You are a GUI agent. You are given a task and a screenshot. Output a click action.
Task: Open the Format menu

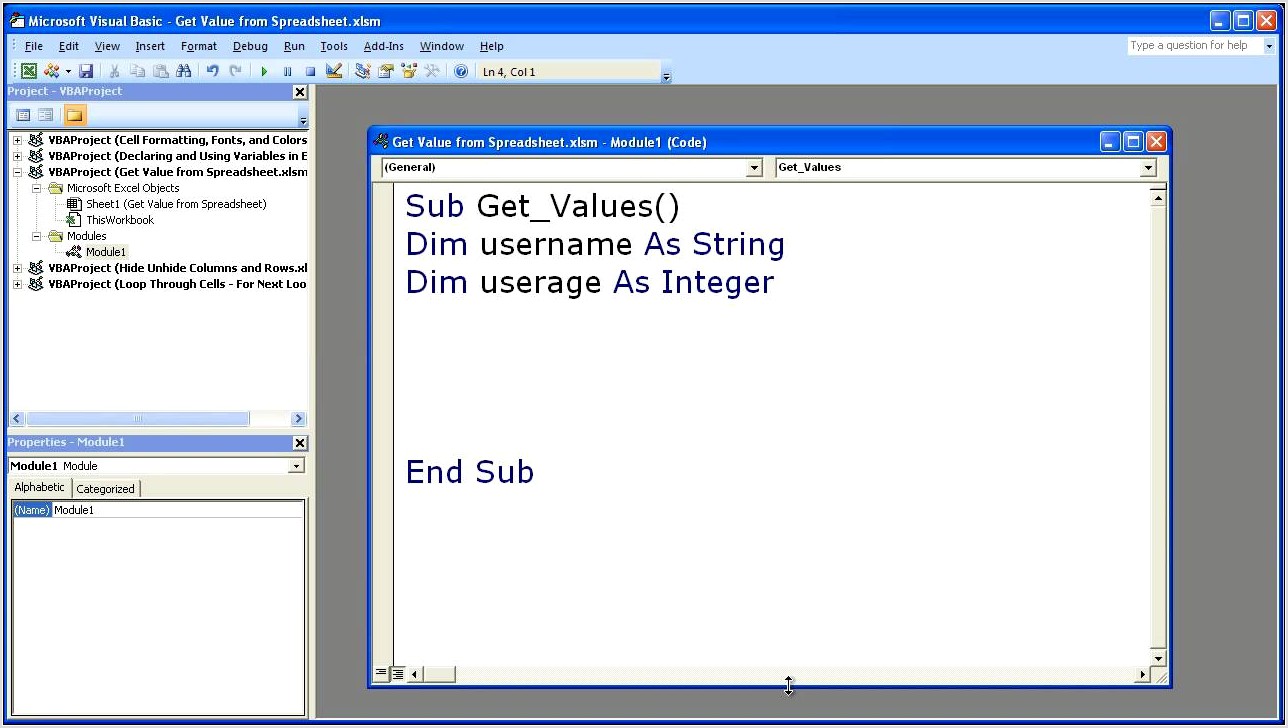198,46
